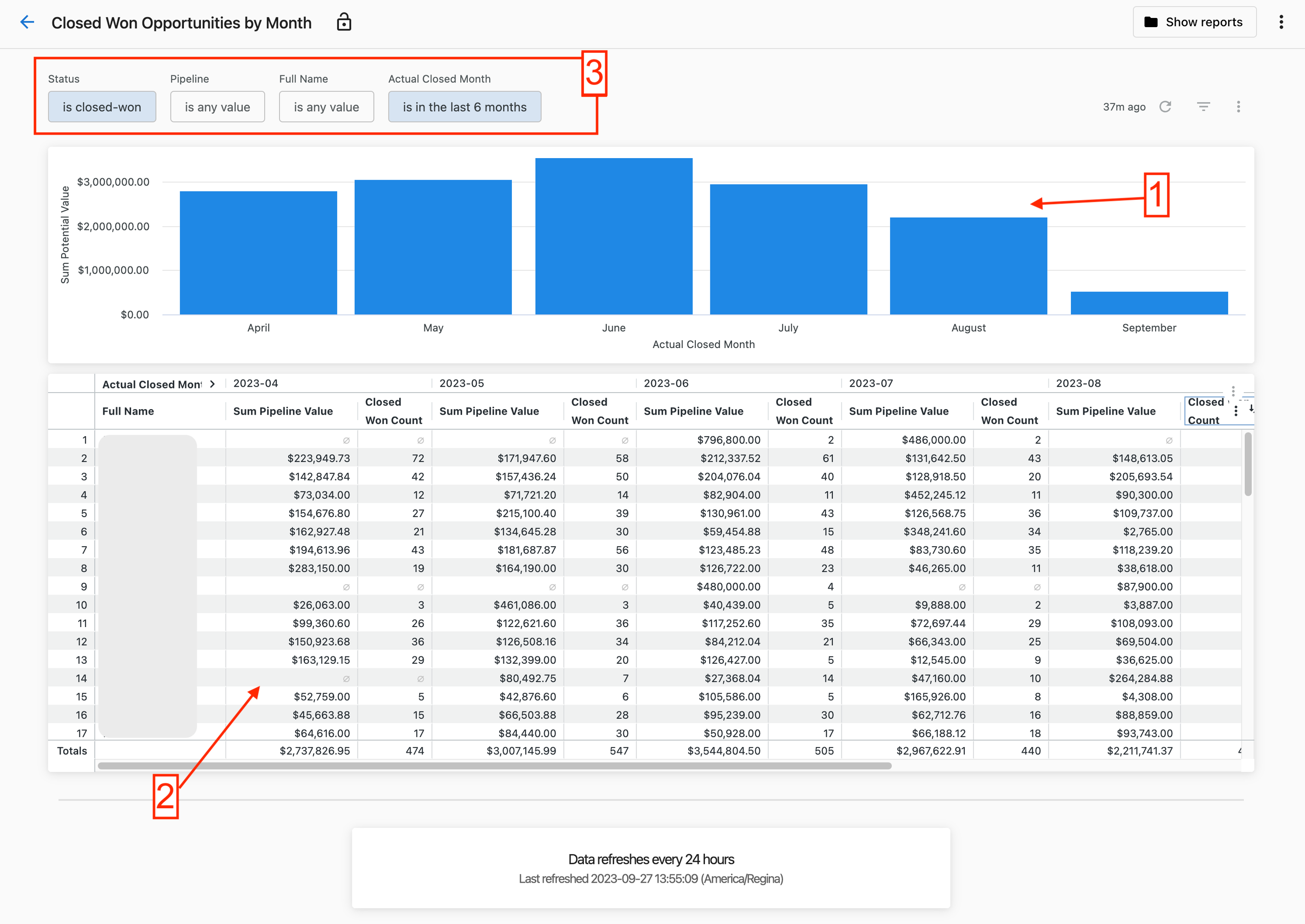The width and height of the screenshot is (1305, 924).
Task: Open Pipeline filter 'is any value'
Action: 217,106
